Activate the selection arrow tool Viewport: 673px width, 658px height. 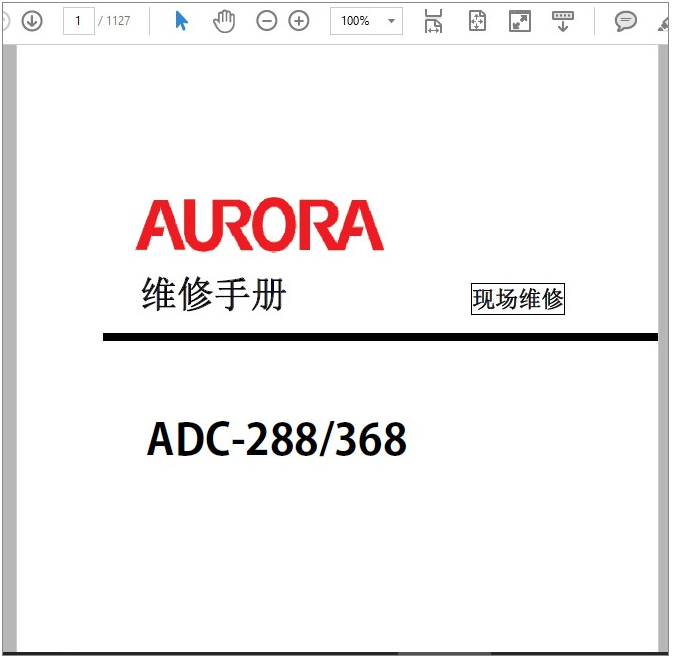click(182, 21)
